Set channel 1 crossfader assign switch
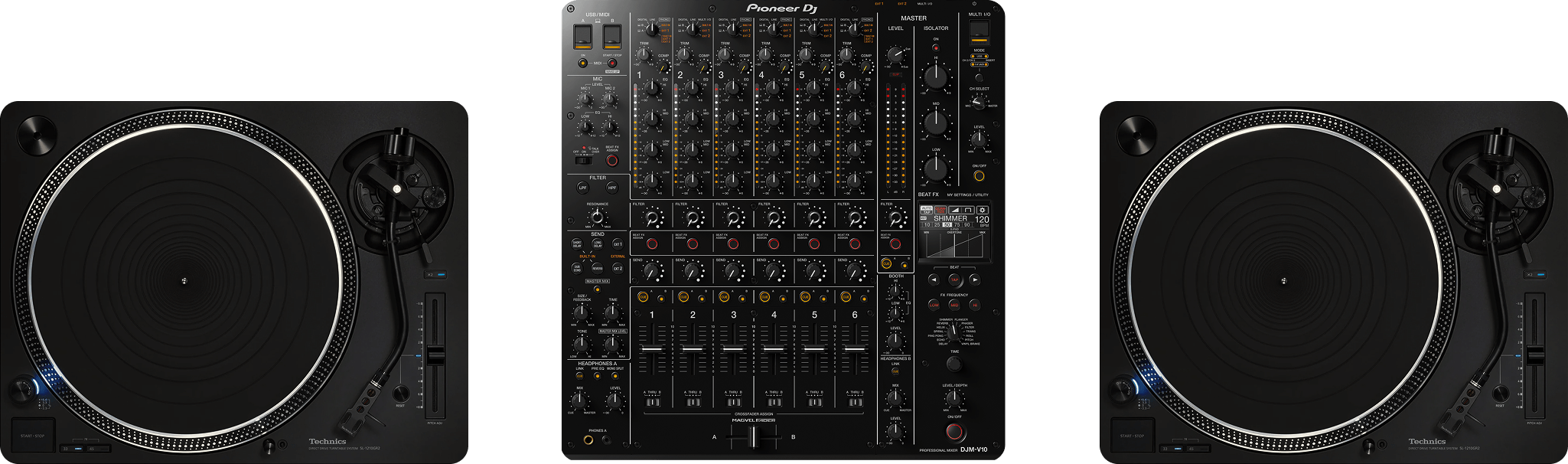The image size is (1568, 464). click(x=652, y=402)
